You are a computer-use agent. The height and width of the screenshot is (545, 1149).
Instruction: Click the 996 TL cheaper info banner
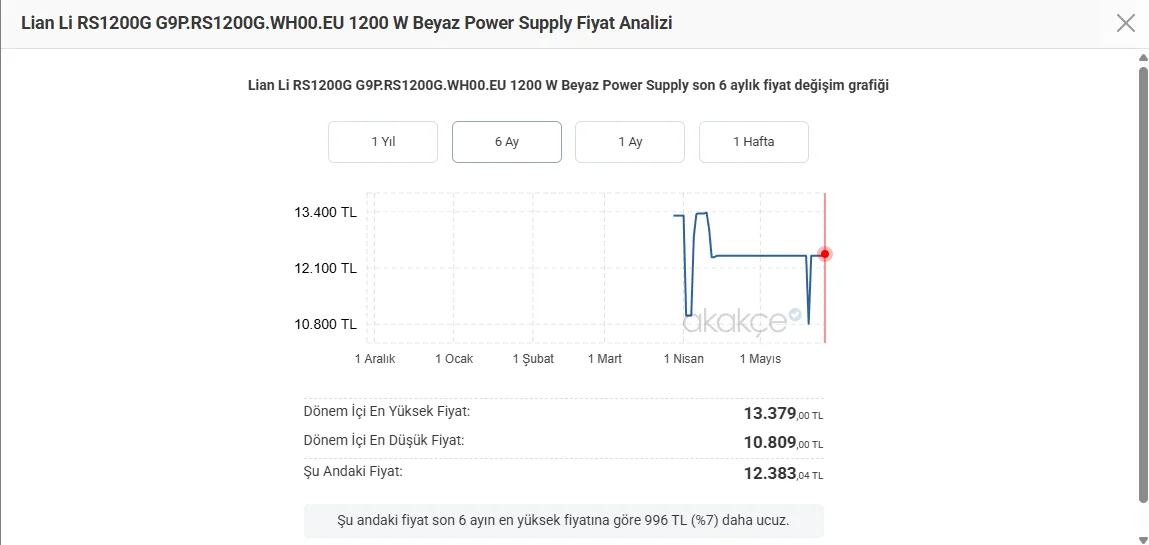[x=564, y=521]
